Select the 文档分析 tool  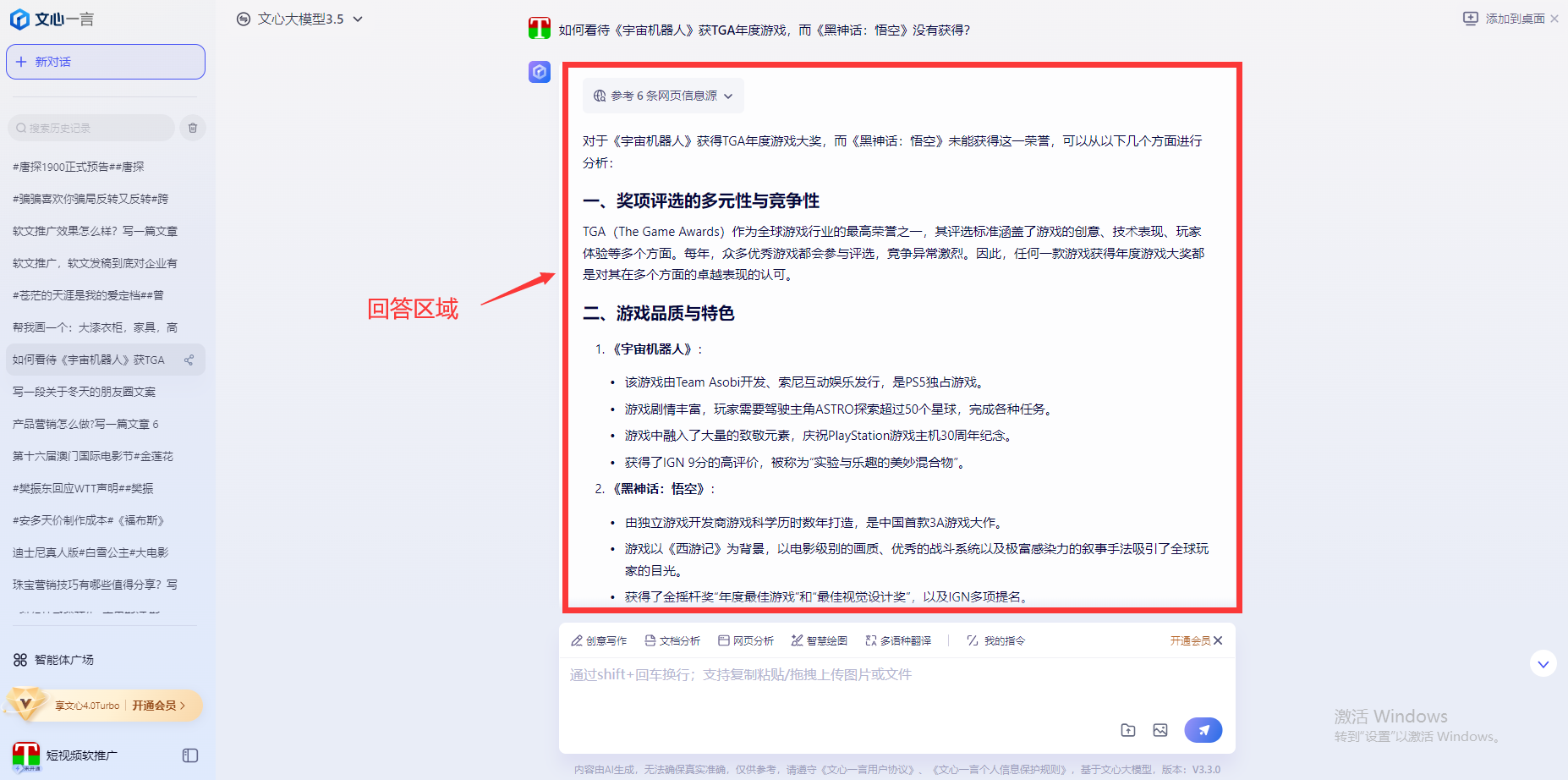point(672,640)
